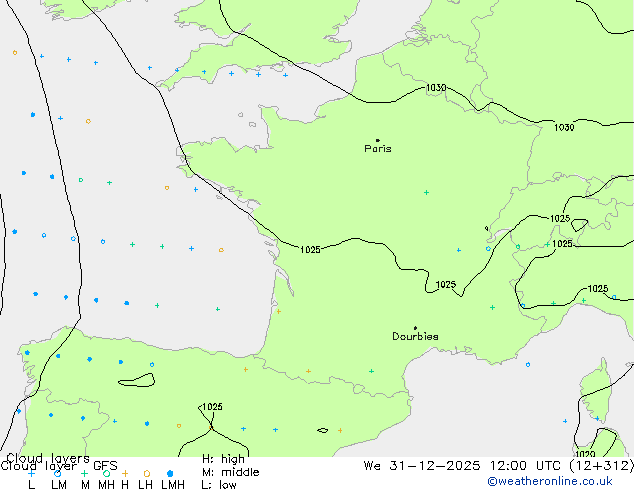Click the 1025 isobar label in northern Spain
Viewport: 634px width, 490px height.
coord(212,407)
